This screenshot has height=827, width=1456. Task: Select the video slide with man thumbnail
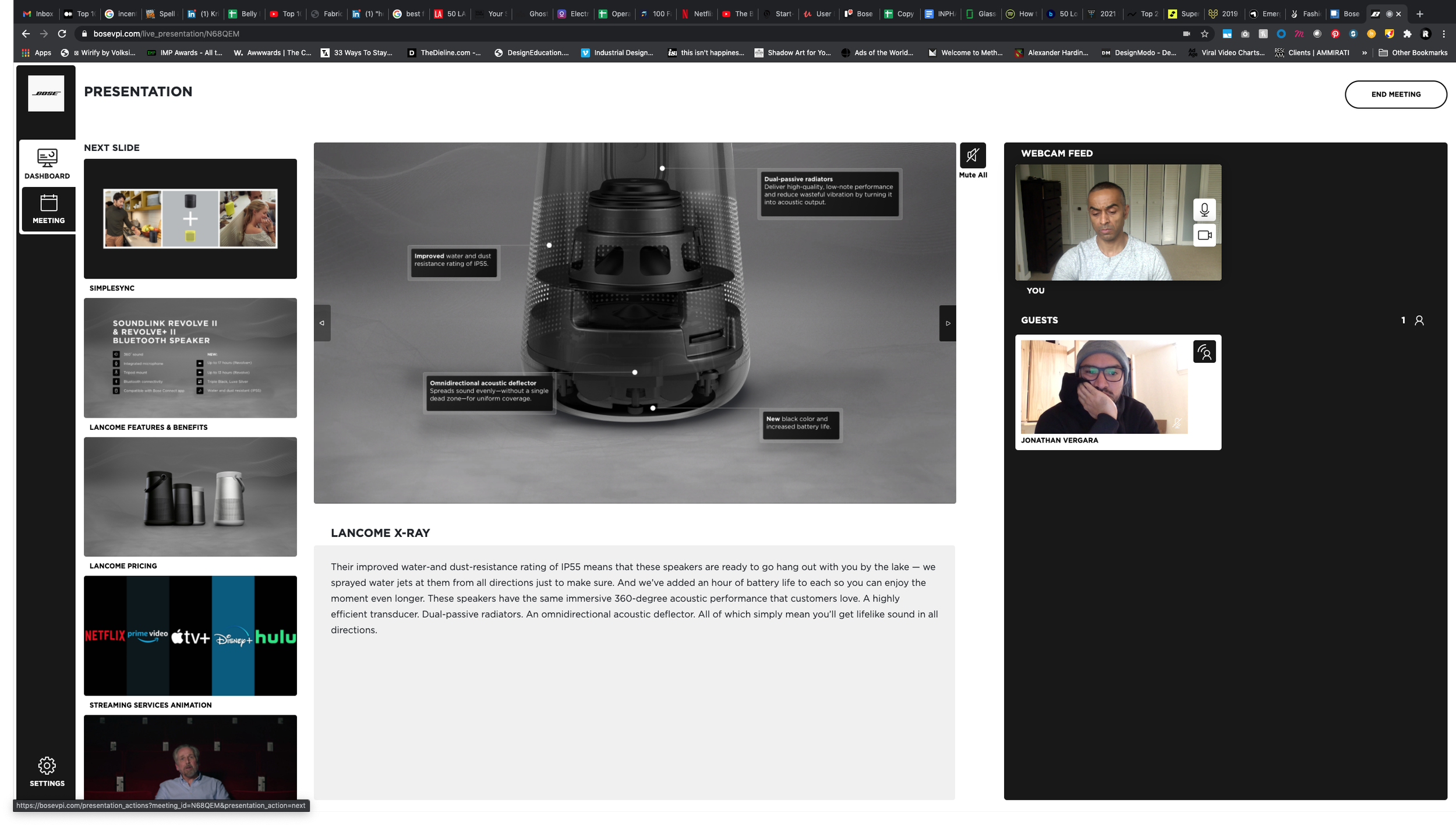tap(190, 757)
